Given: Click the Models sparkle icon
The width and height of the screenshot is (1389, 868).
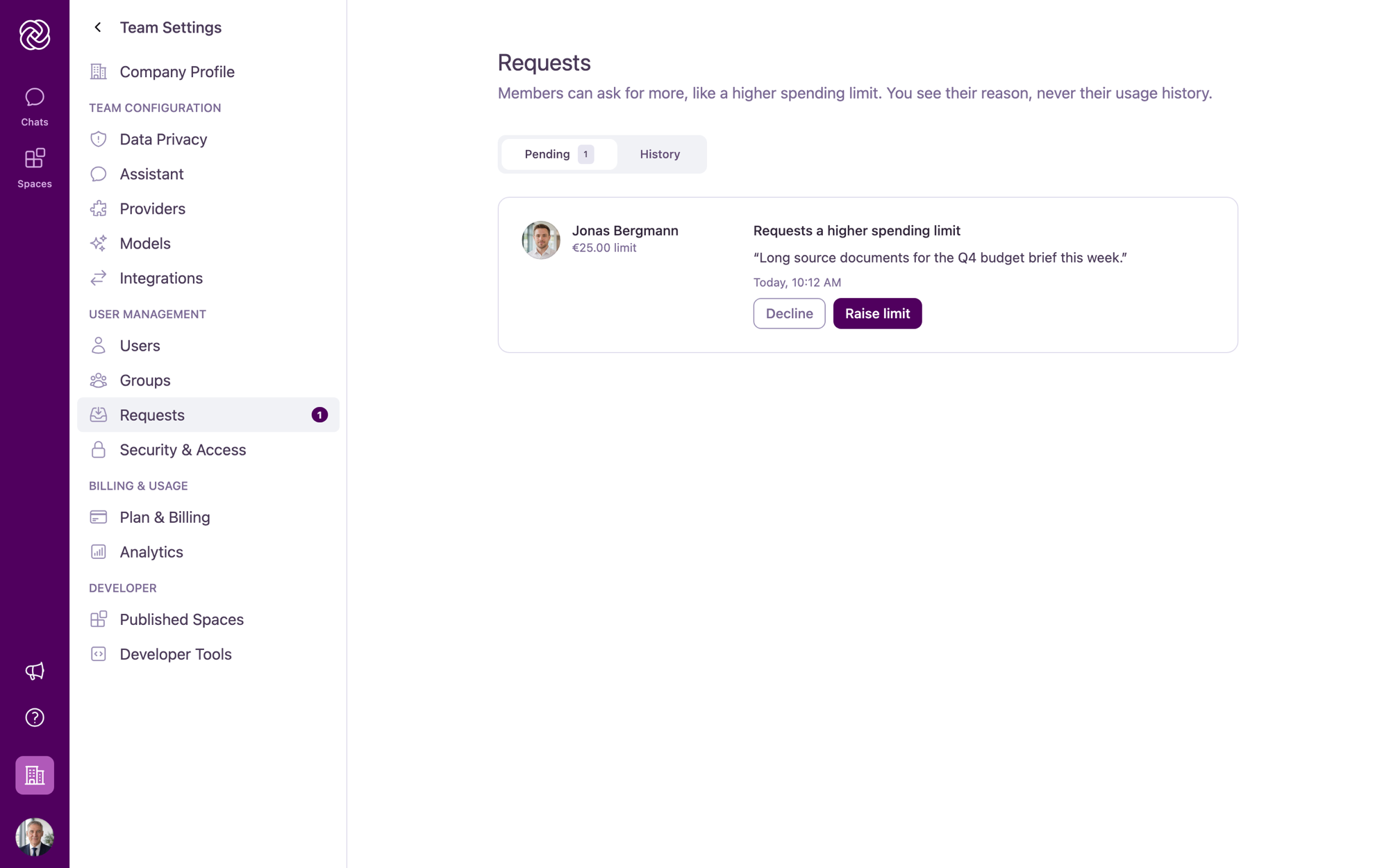Looking at the screenshot, I should (99, 243).
